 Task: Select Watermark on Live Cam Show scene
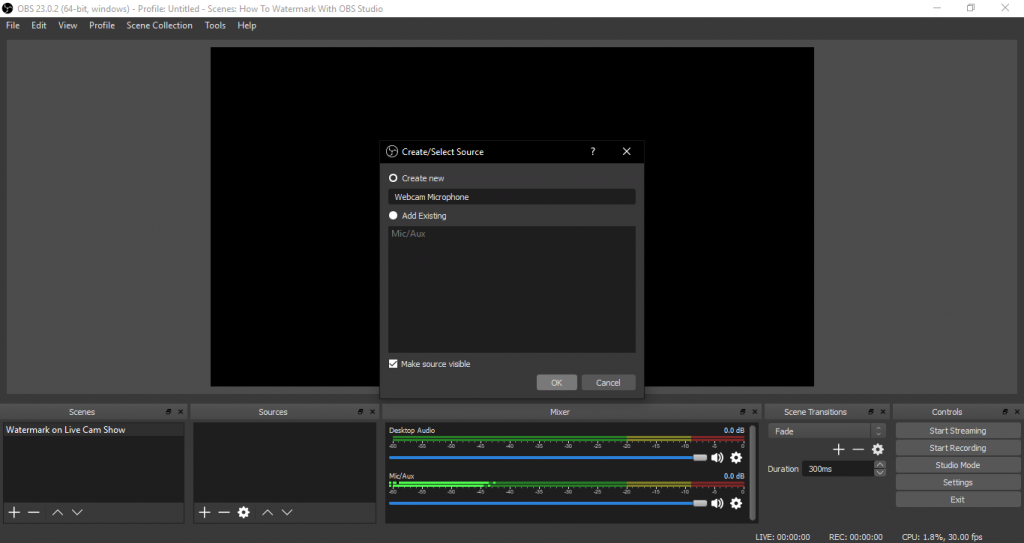(93, 430)
